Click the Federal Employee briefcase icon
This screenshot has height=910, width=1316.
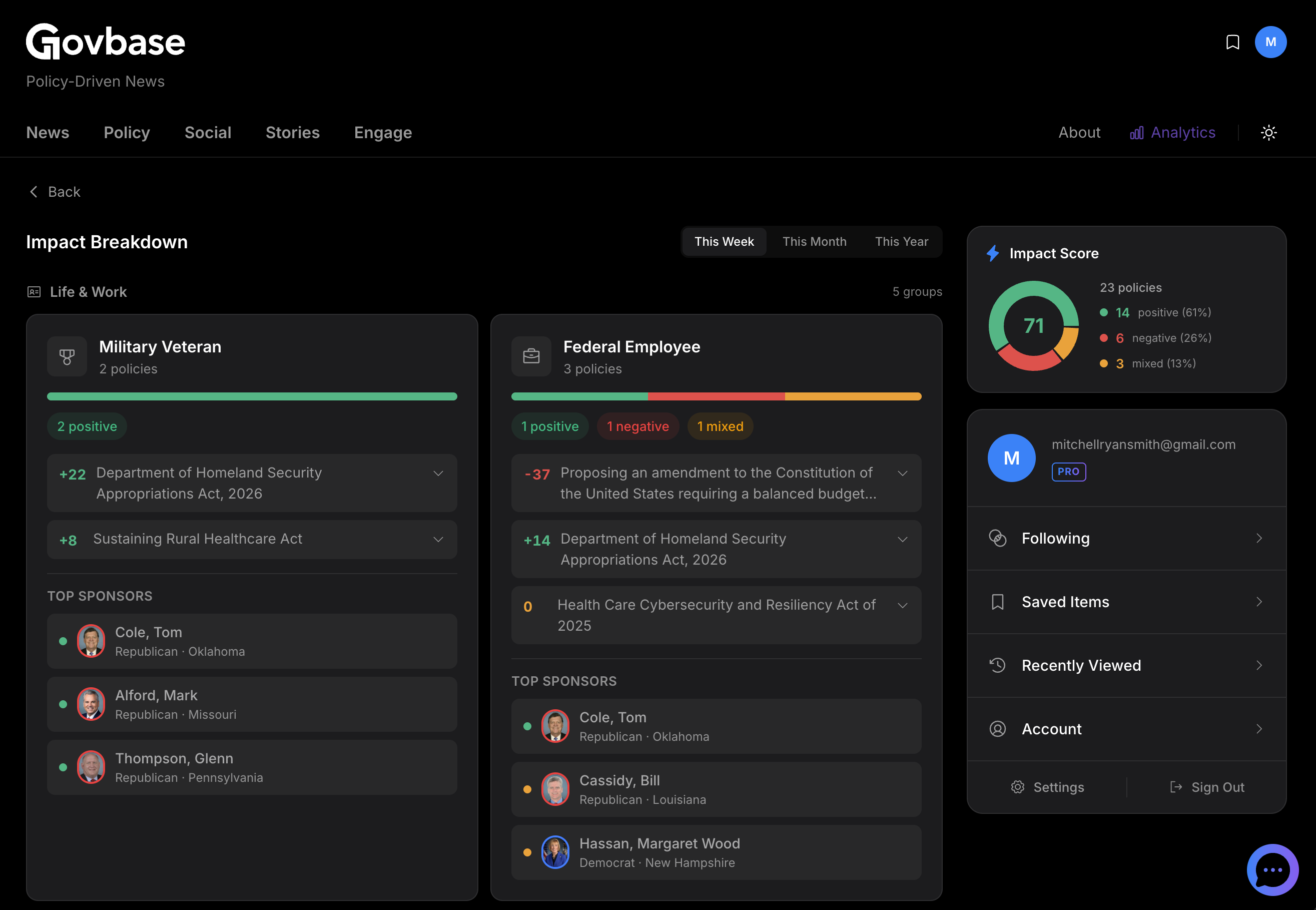tap(531, 356)
